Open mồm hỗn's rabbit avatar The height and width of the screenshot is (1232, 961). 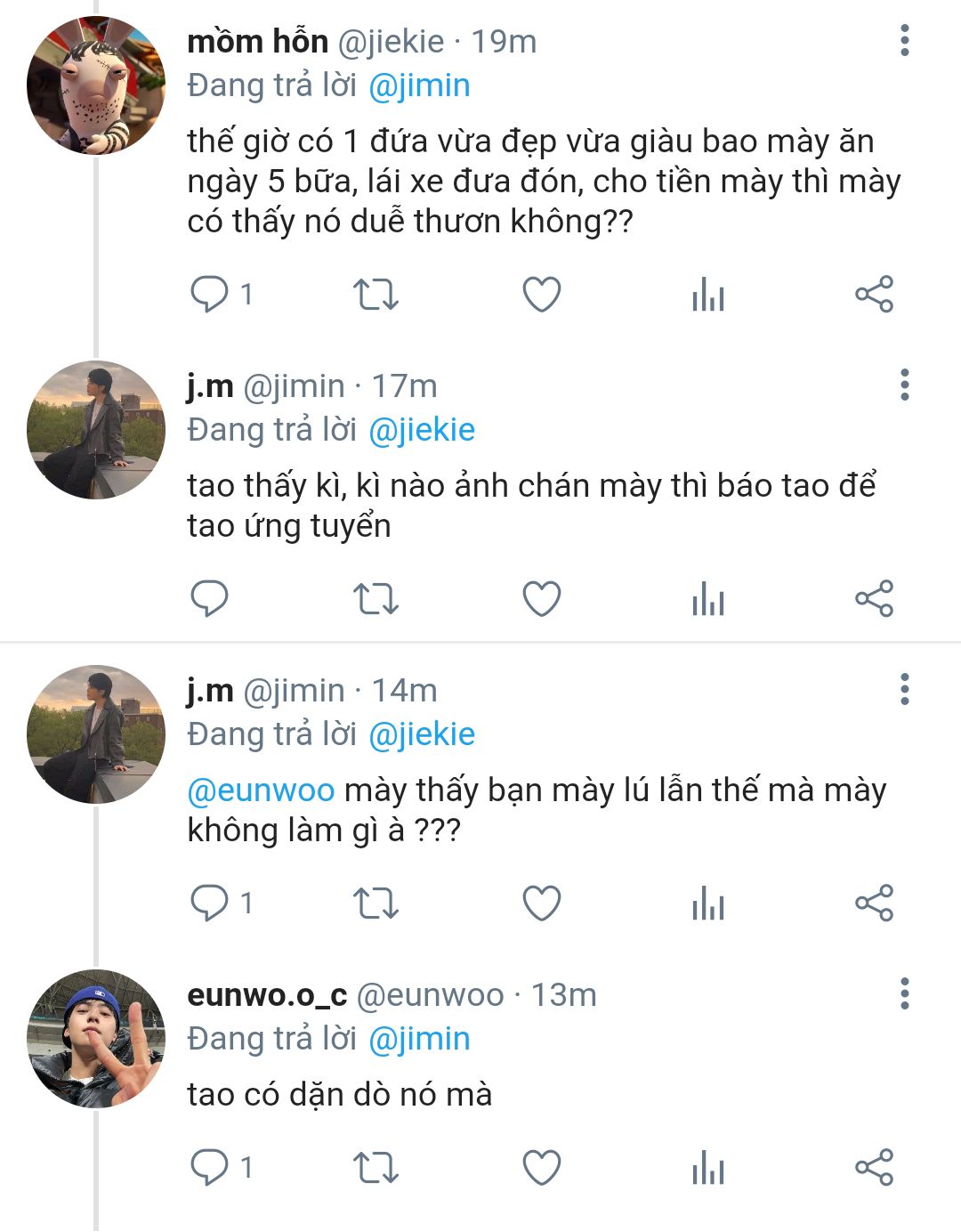[95, 85]
